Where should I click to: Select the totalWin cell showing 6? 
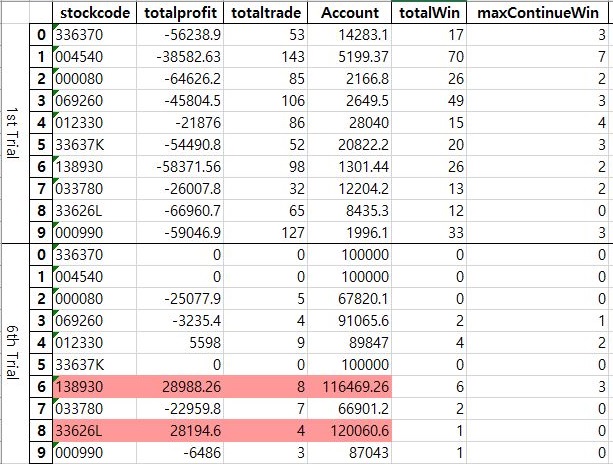click(x=429, y=387)
